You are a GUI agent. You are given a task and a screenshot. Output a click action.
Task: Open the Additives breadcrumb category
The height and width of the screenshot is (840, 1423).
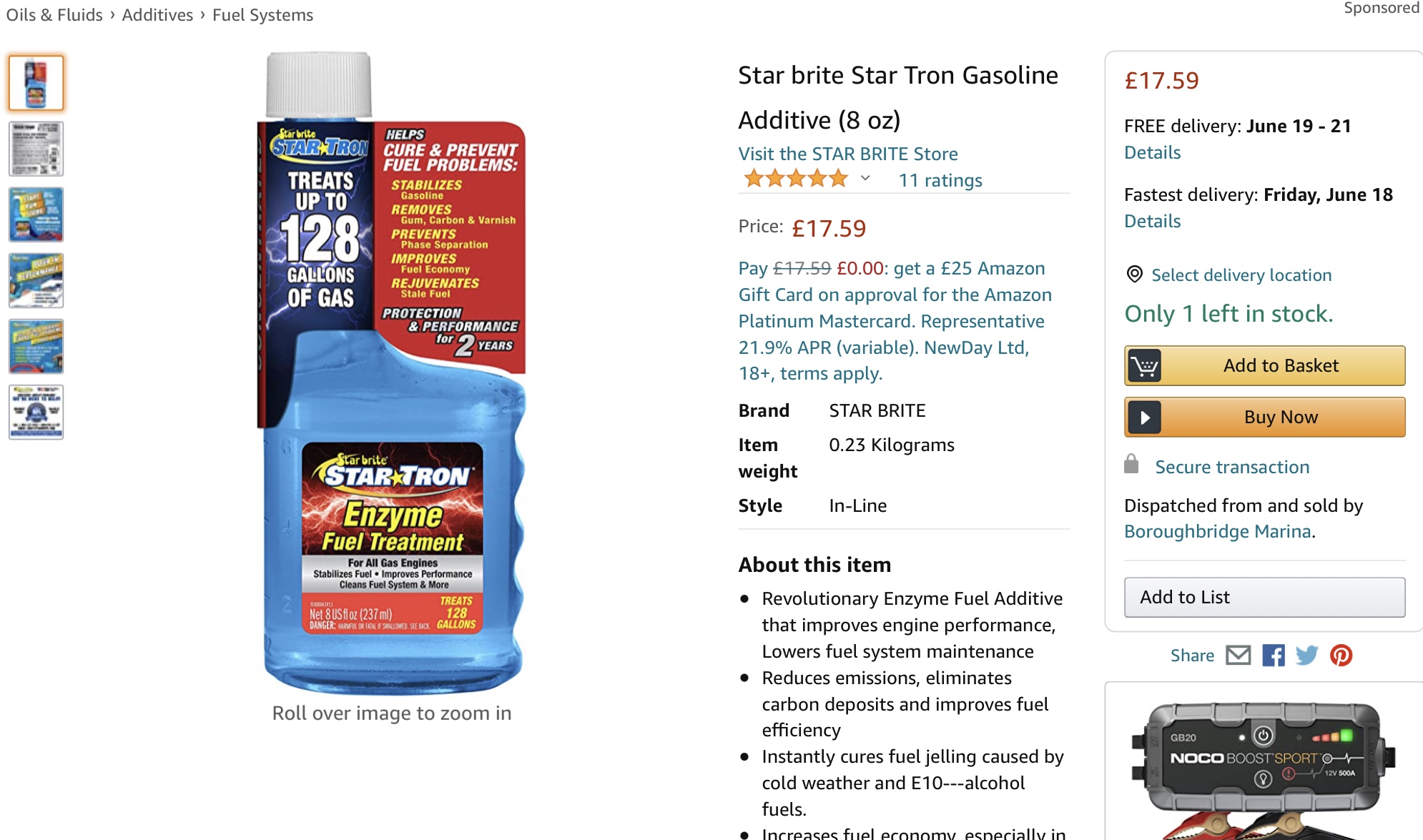(x=157, y=15)
